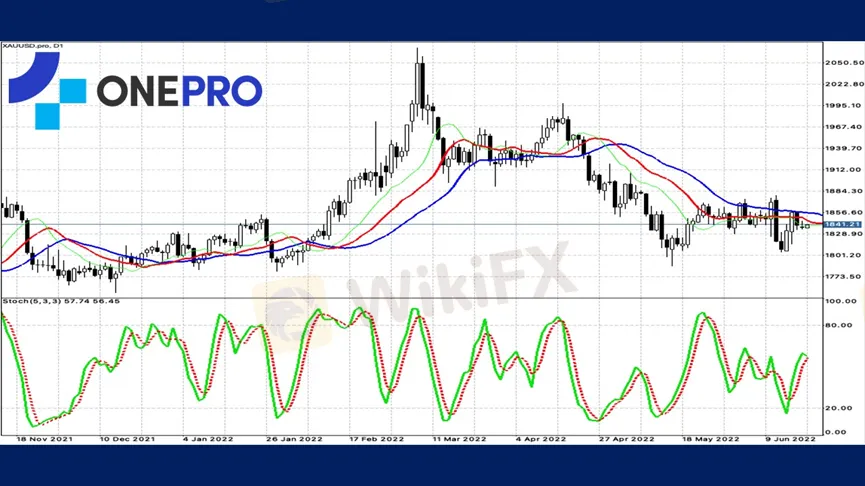
Task: Select the 17 Feb 2022 date label
Action: click(375, 439)
